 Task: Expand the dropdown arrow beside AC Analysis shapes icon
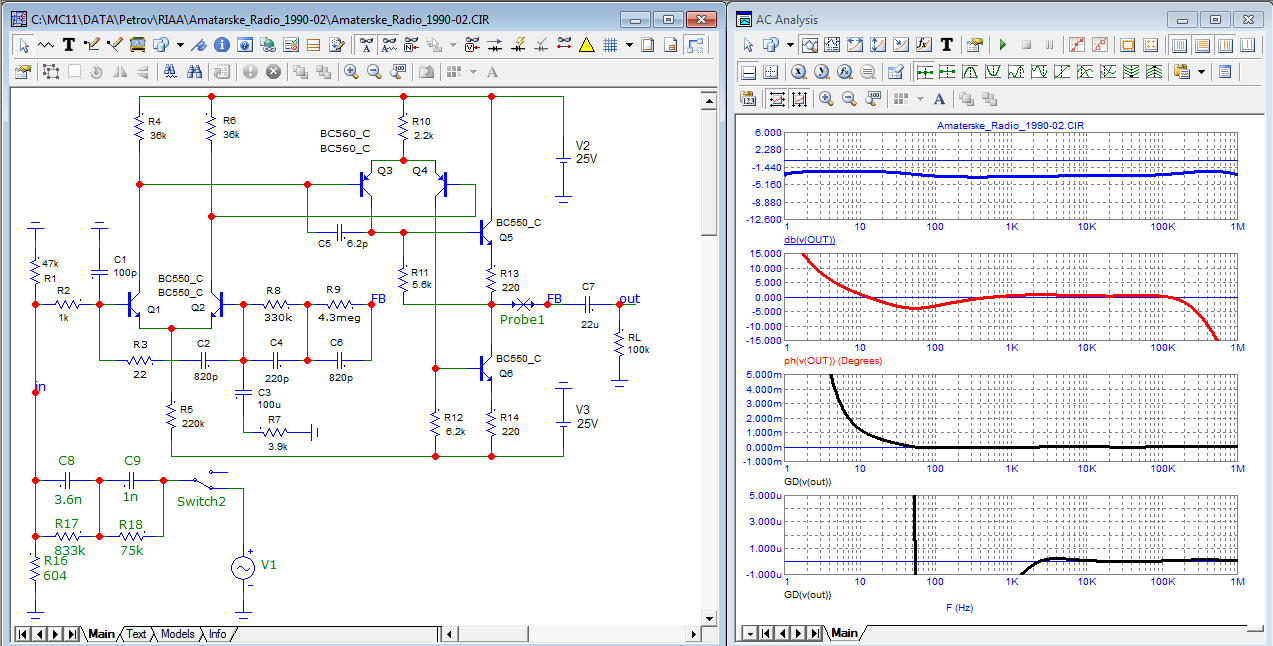(790, 45)
